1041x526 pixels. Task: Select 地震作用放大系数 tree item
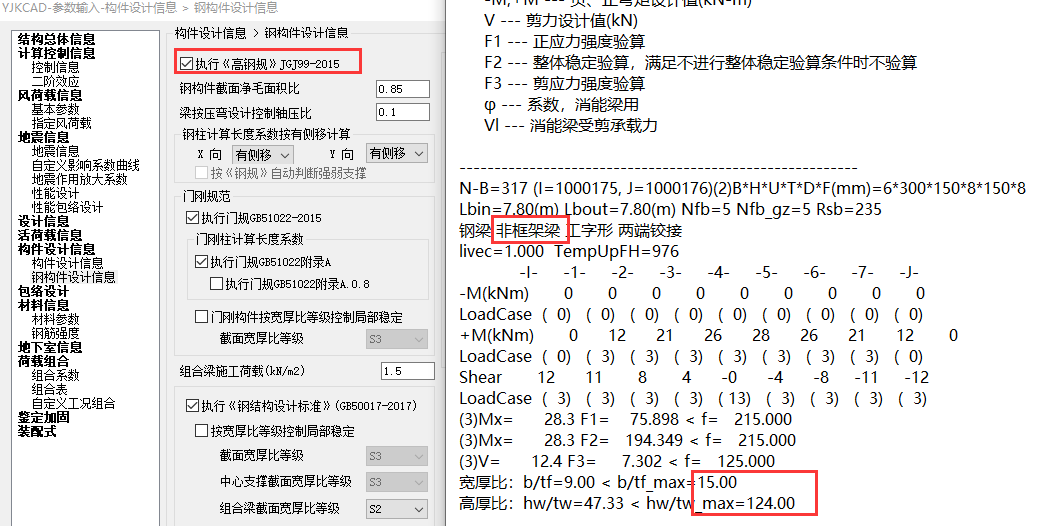tap(80, 179)
